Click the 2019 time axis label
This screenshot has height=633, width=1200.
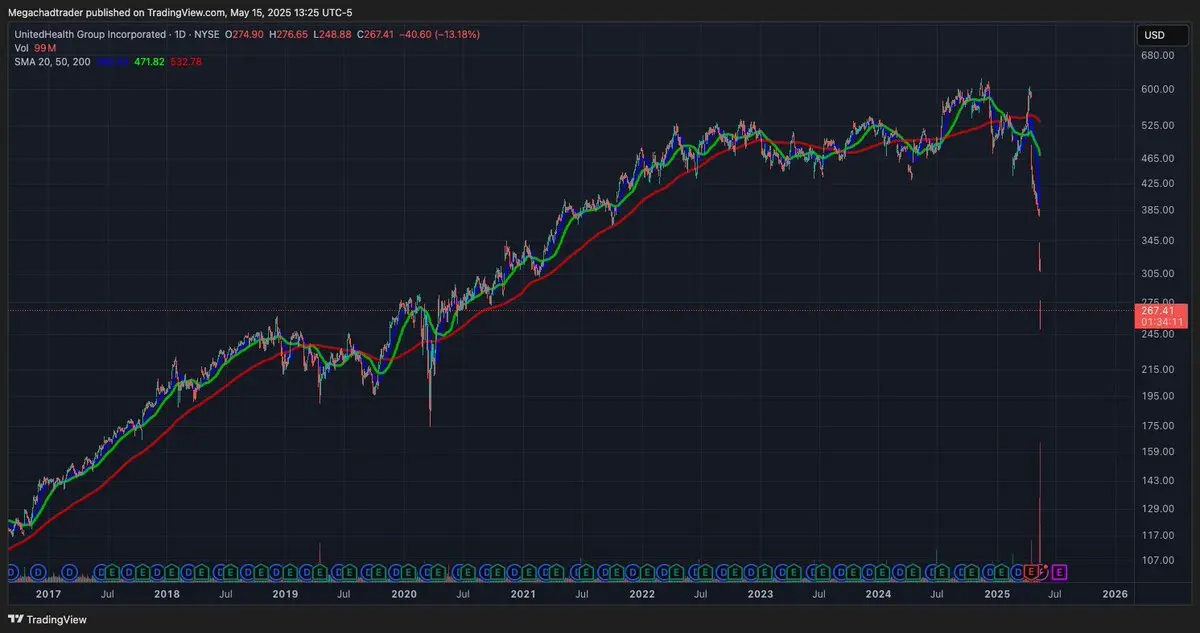pos(285,594)
